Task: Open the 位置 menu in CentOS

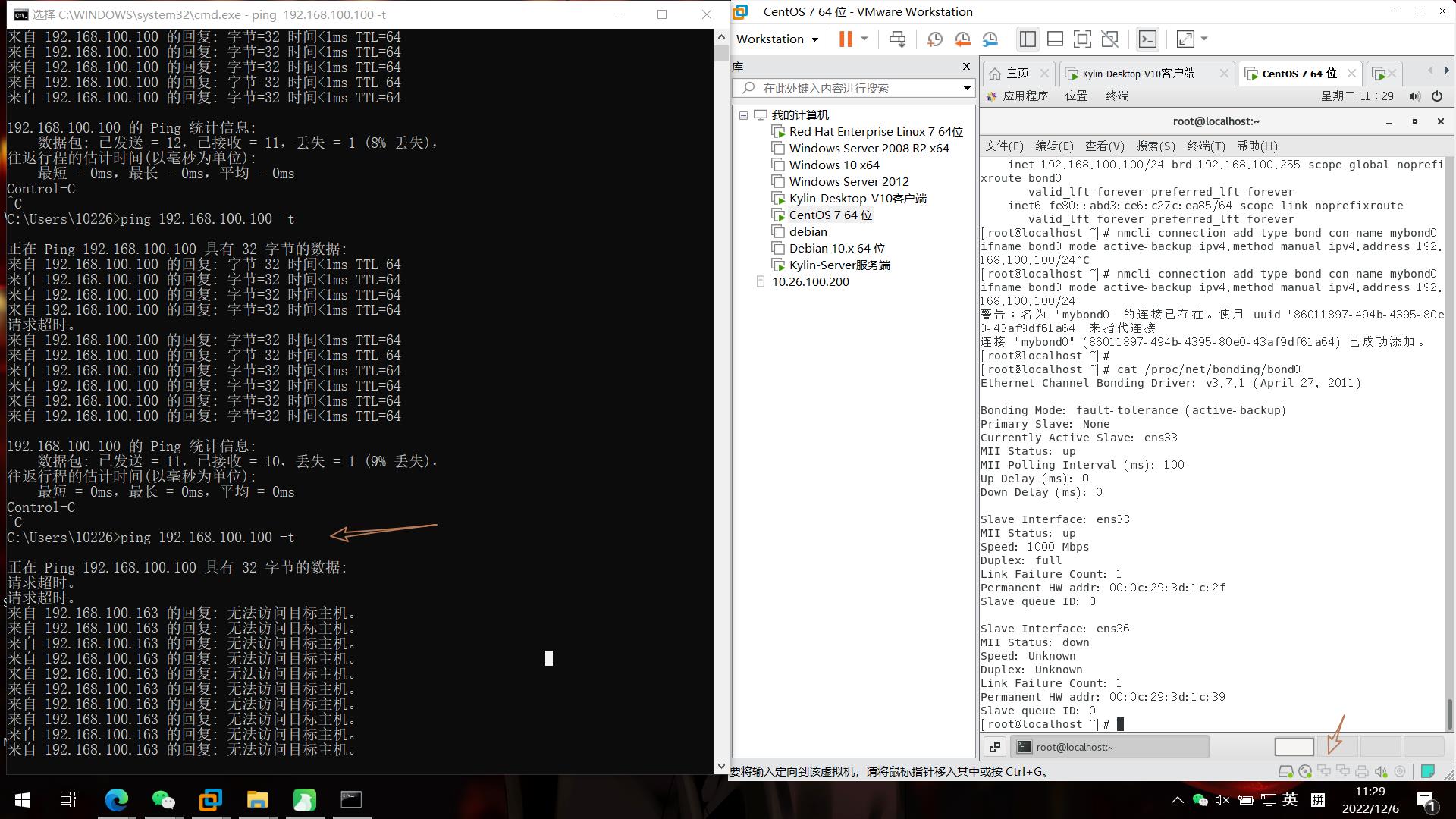Action: tap(1076, 96)
